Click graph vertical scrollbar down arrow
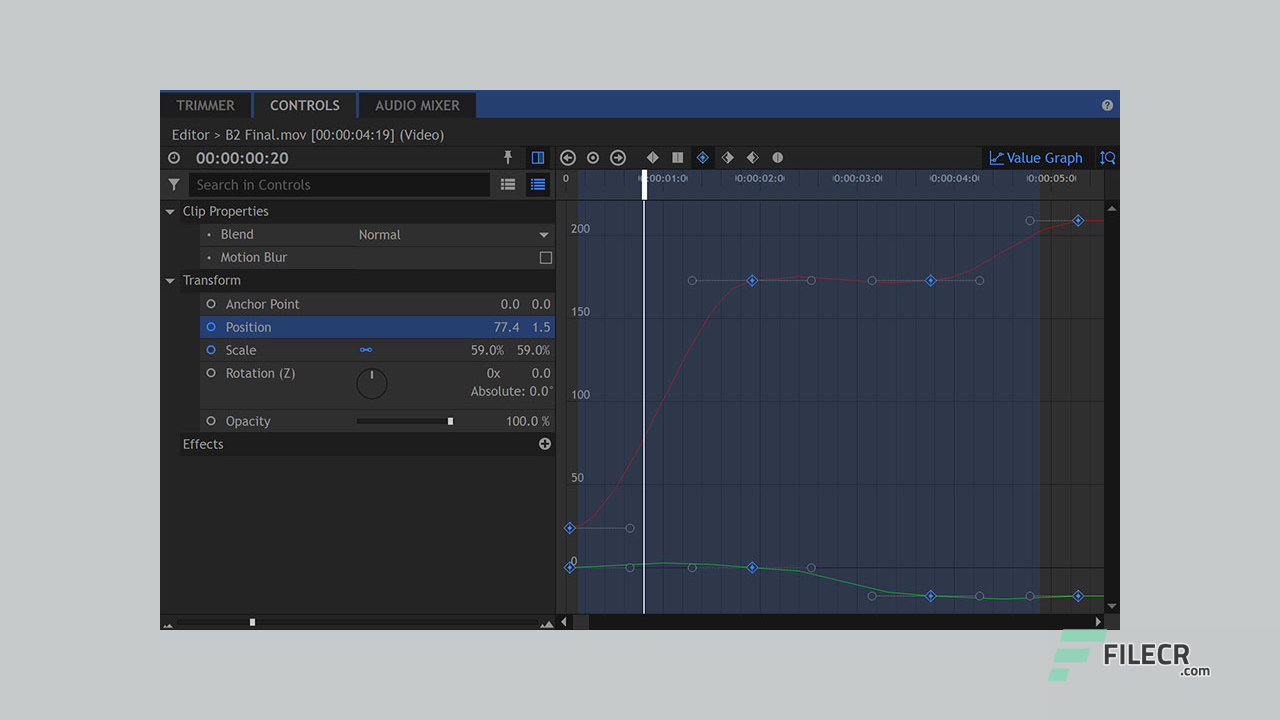The width and height of the screenshot is (1280, 720). pyautogui.click(x=1112, y=606)
